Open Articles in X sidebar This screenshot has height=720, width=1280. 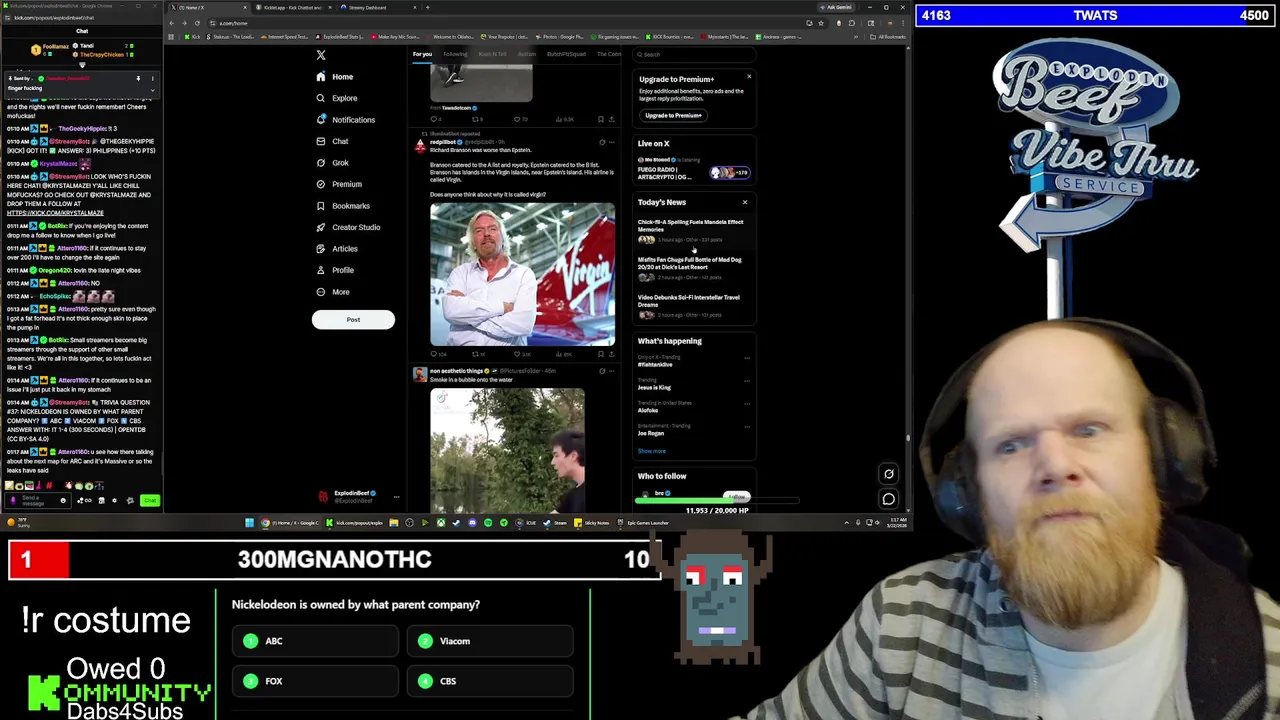pyautogui.click(x=336, y=249)
